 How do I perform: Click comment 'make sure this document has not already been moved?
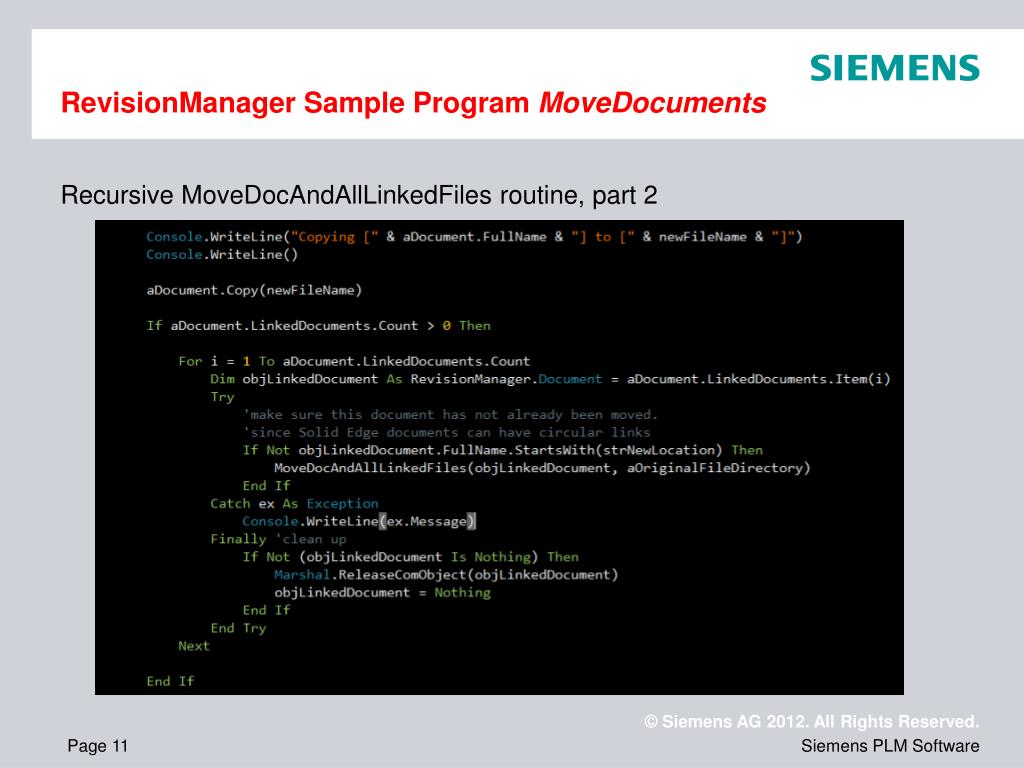click(450, 415)
